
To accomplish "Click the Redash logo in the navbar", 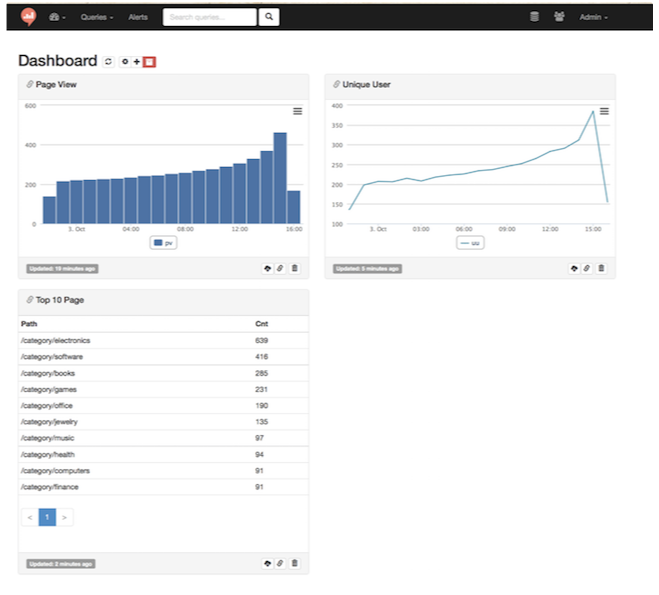I will [29, 17].
